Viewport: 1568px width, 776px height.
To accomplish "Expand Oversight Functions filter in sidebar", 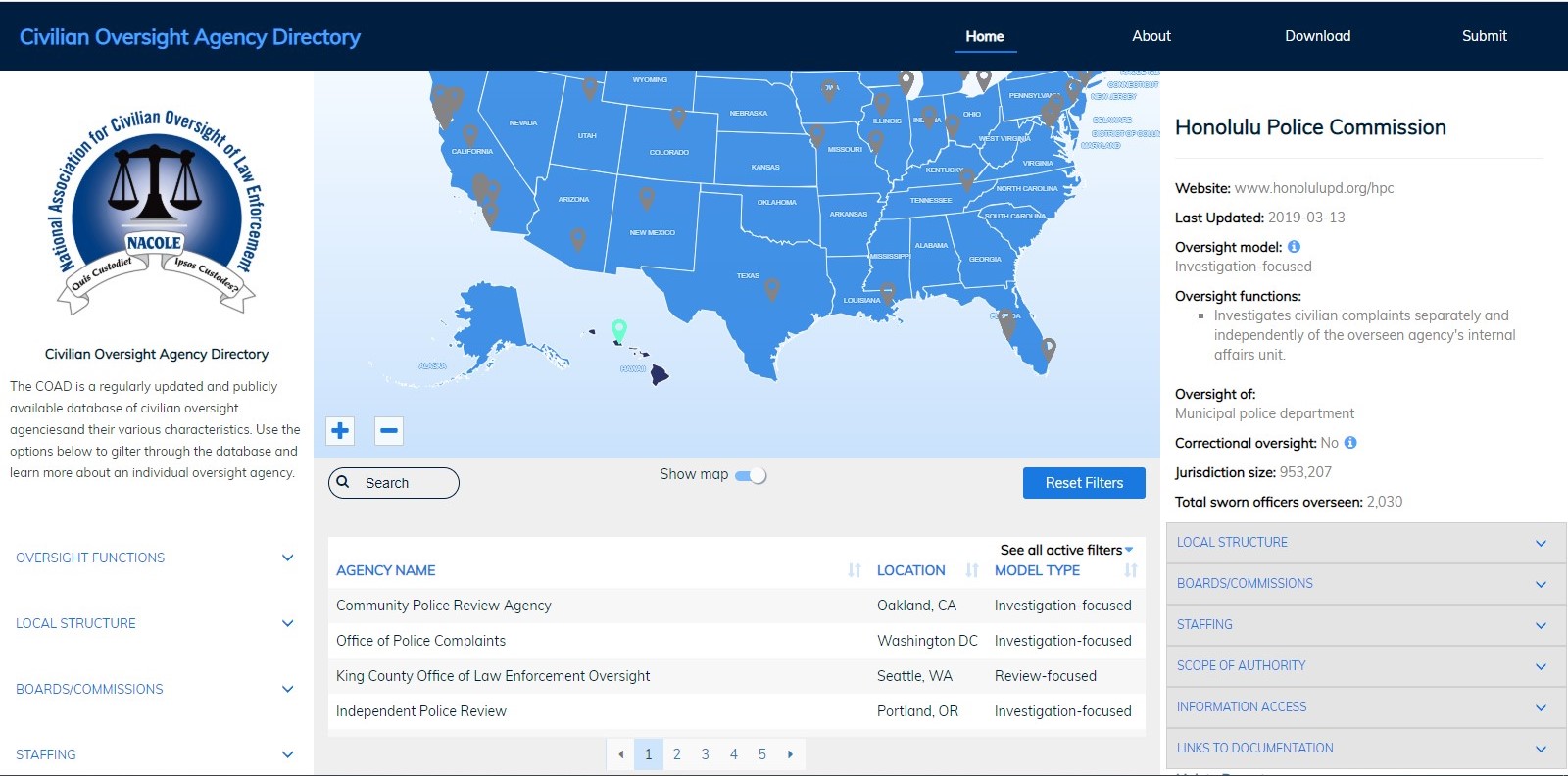I will tap(155, 558).
